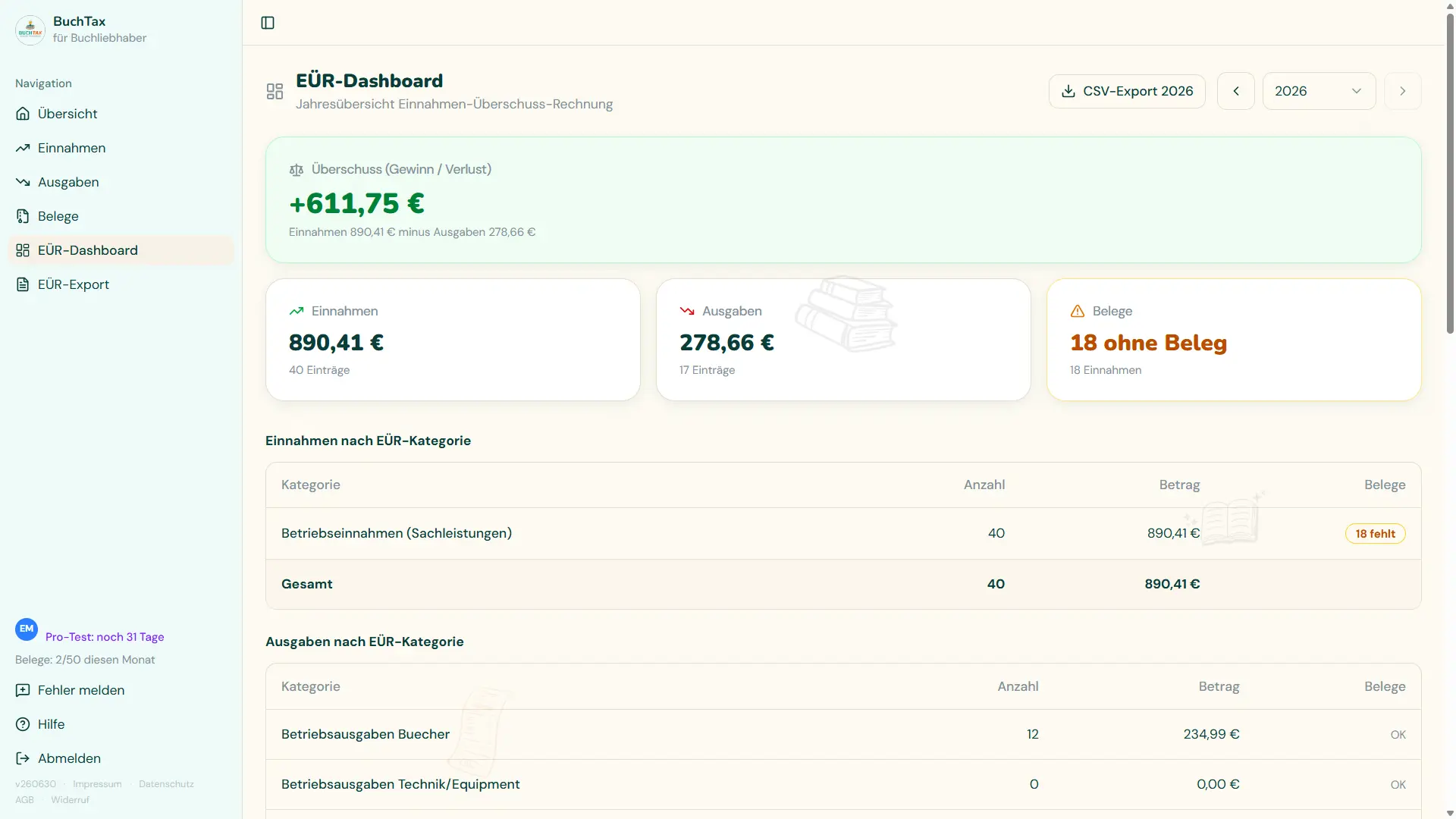Open the AGB footer link
The width and height of the screenshot is (1456, 819).
click(x=24, y=800)
